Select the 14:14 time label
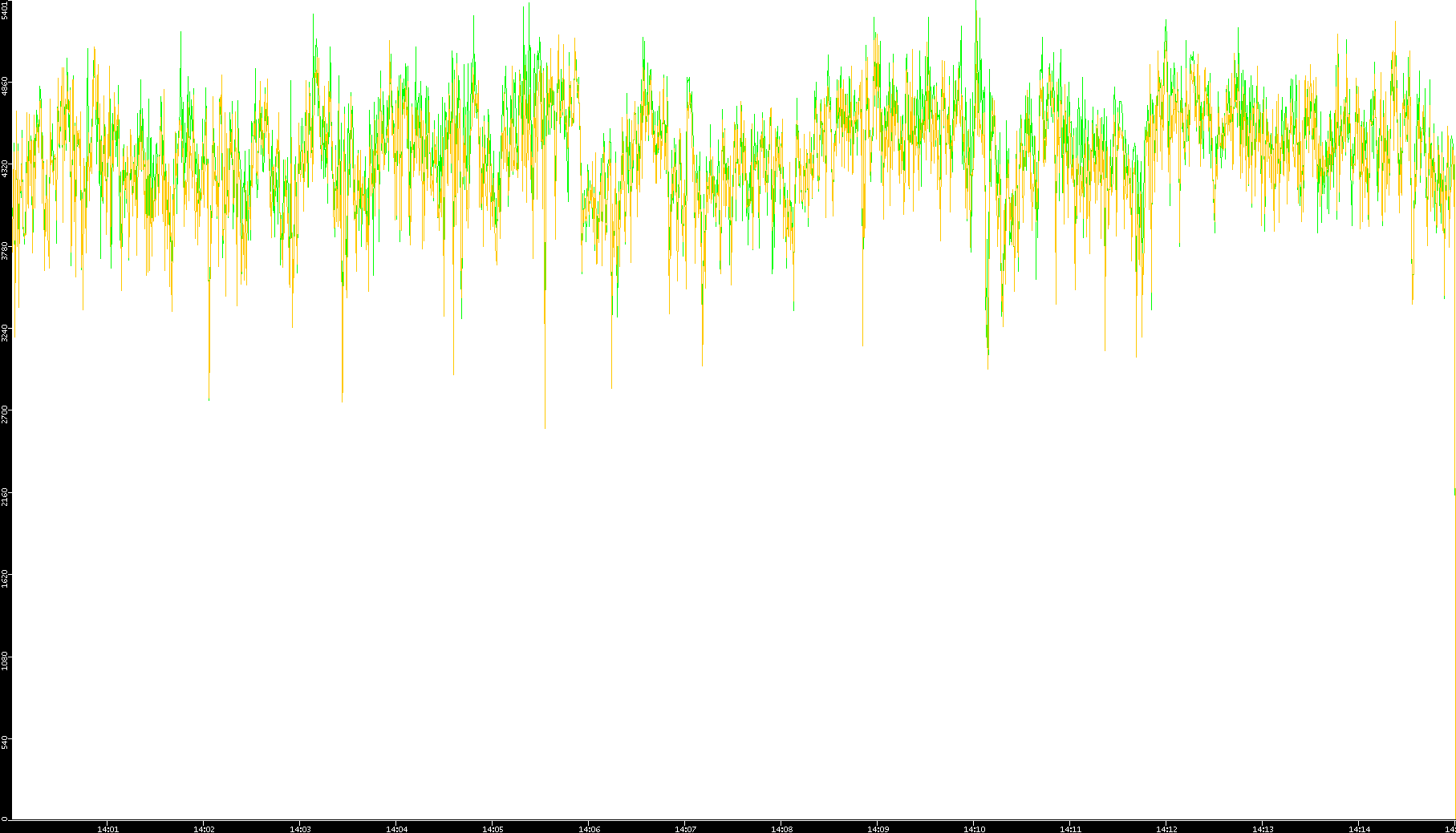This screenshot has width=1456, height=833. [x=1359, y=829]
